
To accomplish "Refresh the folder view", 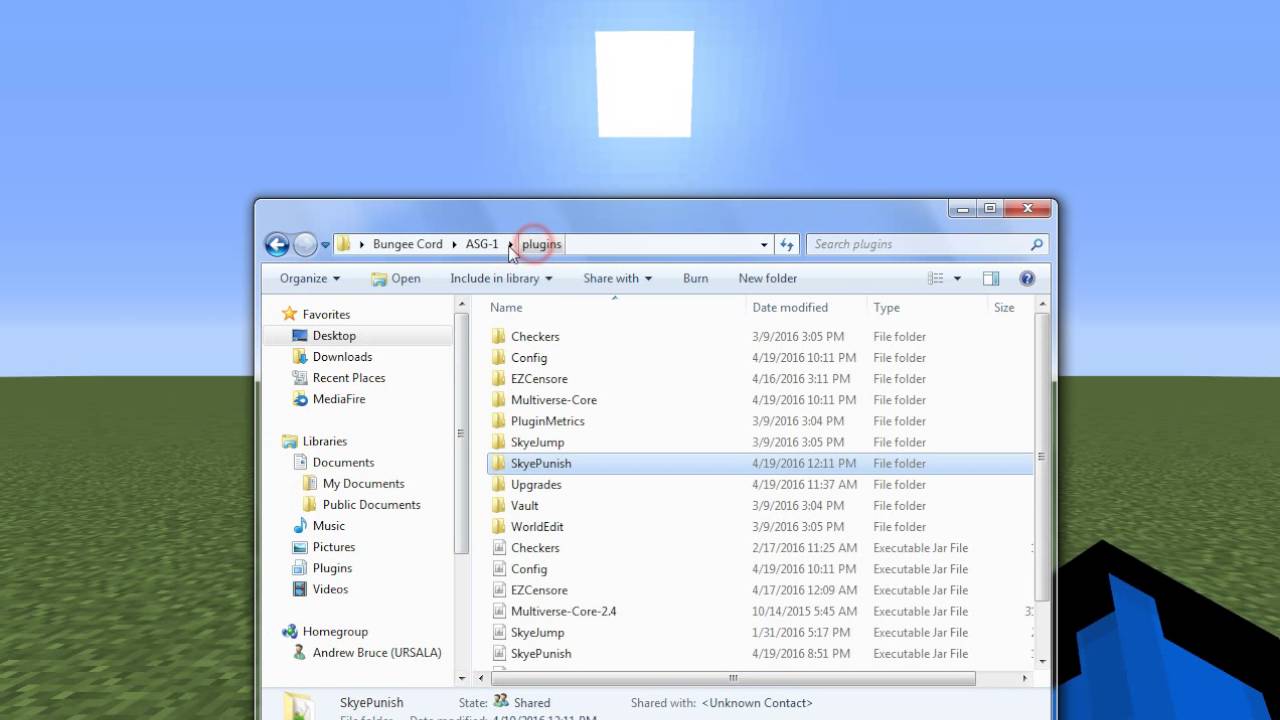I will click(787, 244).
